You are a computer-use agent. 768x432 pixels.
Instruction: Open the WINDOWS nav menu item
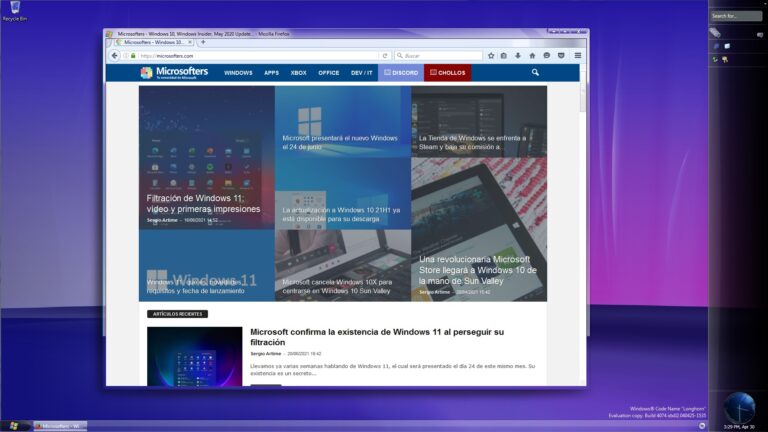(x=238, y=73)
